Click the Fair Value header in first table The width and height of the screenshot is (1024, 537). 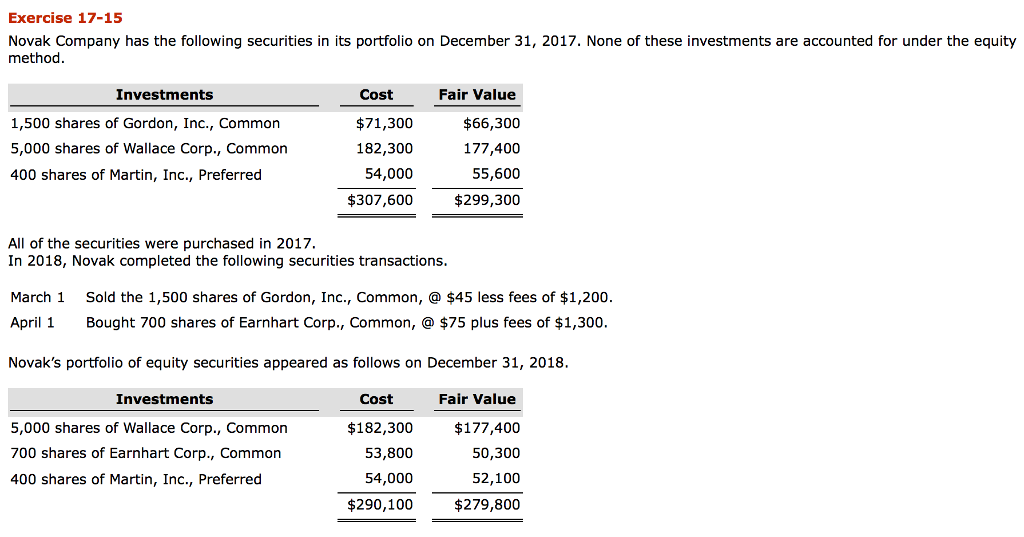point(477,95)
